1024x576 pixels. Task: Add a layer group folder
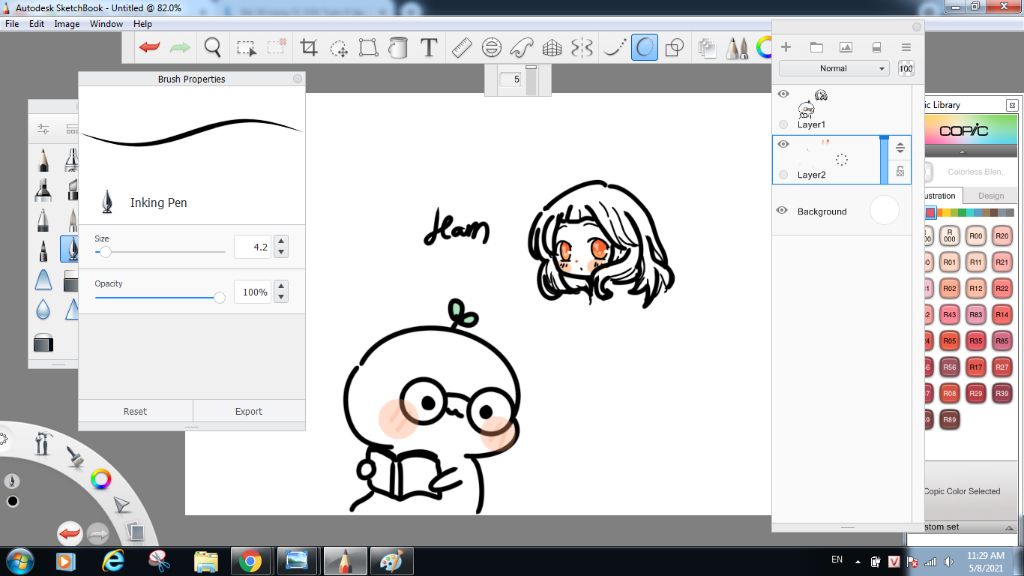[x=816, y=47]
